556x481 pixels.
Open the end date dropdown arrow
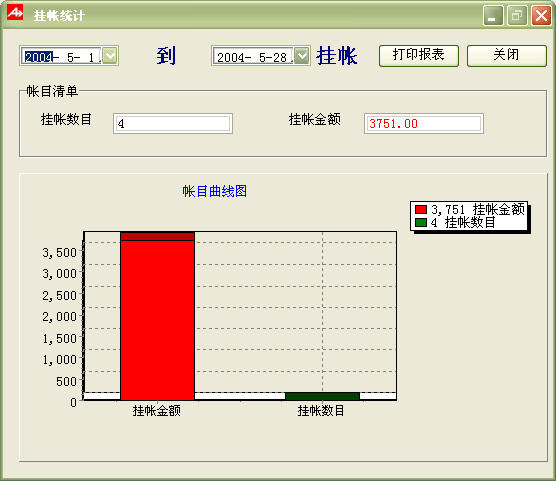[x=302, y=56]
